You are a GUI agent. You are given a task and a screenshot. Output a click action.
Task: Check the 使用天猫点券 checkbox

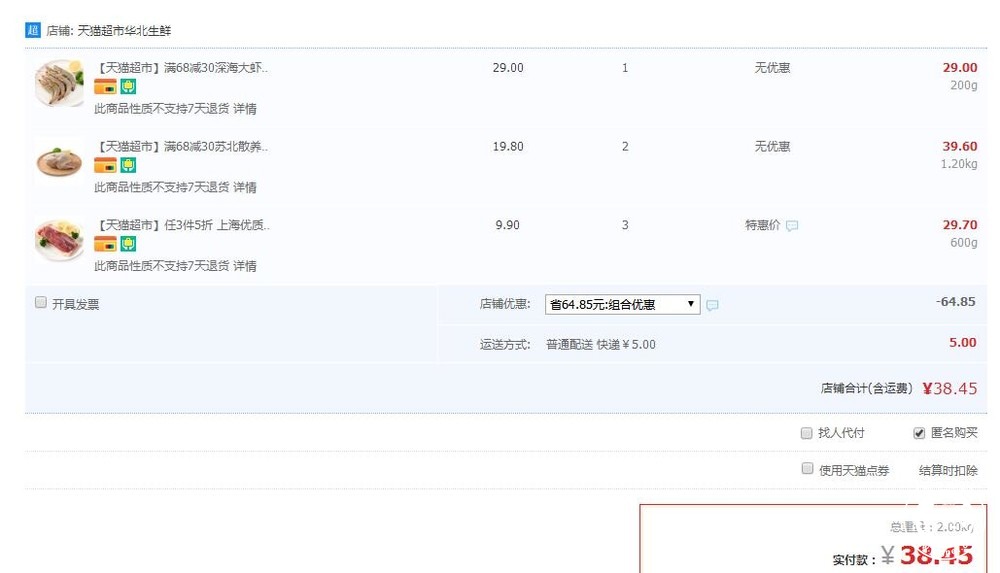coord(807,469)
